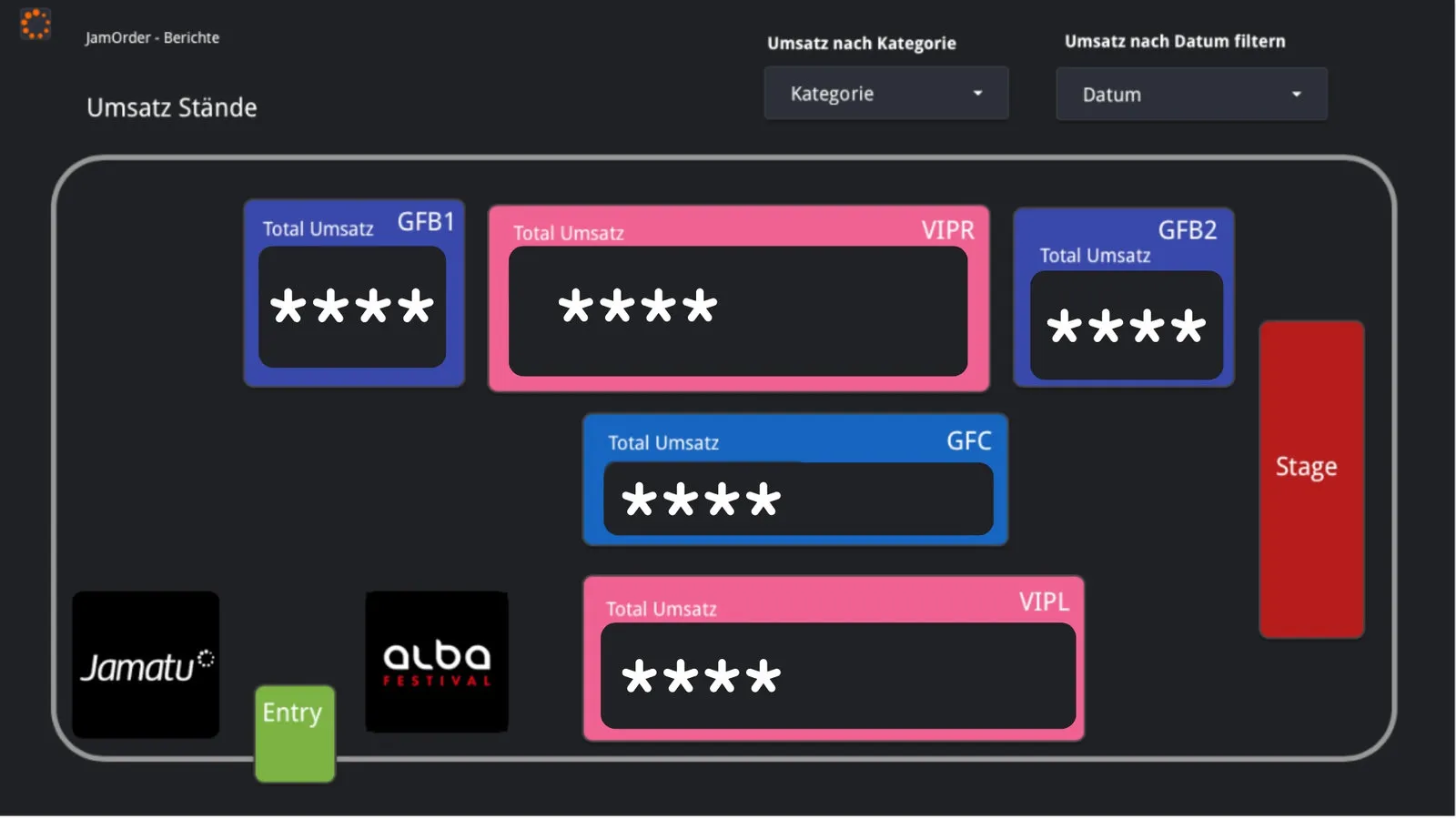Click 'Total Umsatz' label in VIPL card
This screenshot has width=1456, height=819.
(x=662, y=609)
